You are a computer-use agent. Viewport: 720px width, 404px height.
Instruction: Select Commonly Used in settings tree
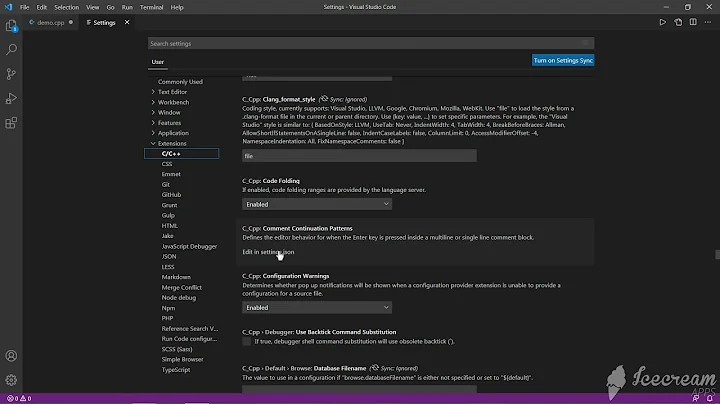[180, 81]
